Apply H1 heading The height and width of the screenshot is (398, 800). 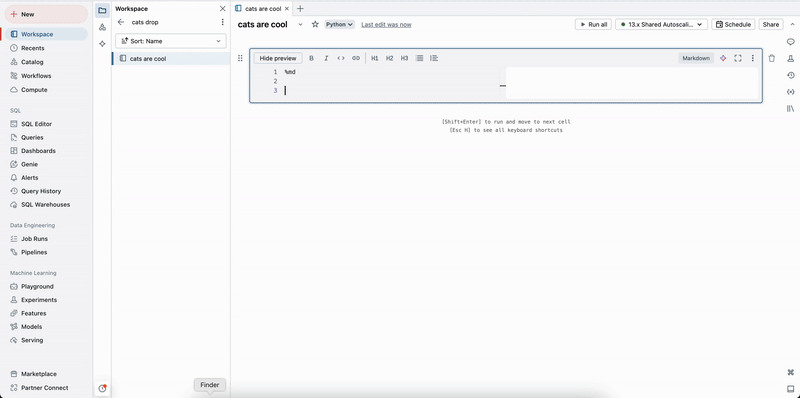coord(375,58)
